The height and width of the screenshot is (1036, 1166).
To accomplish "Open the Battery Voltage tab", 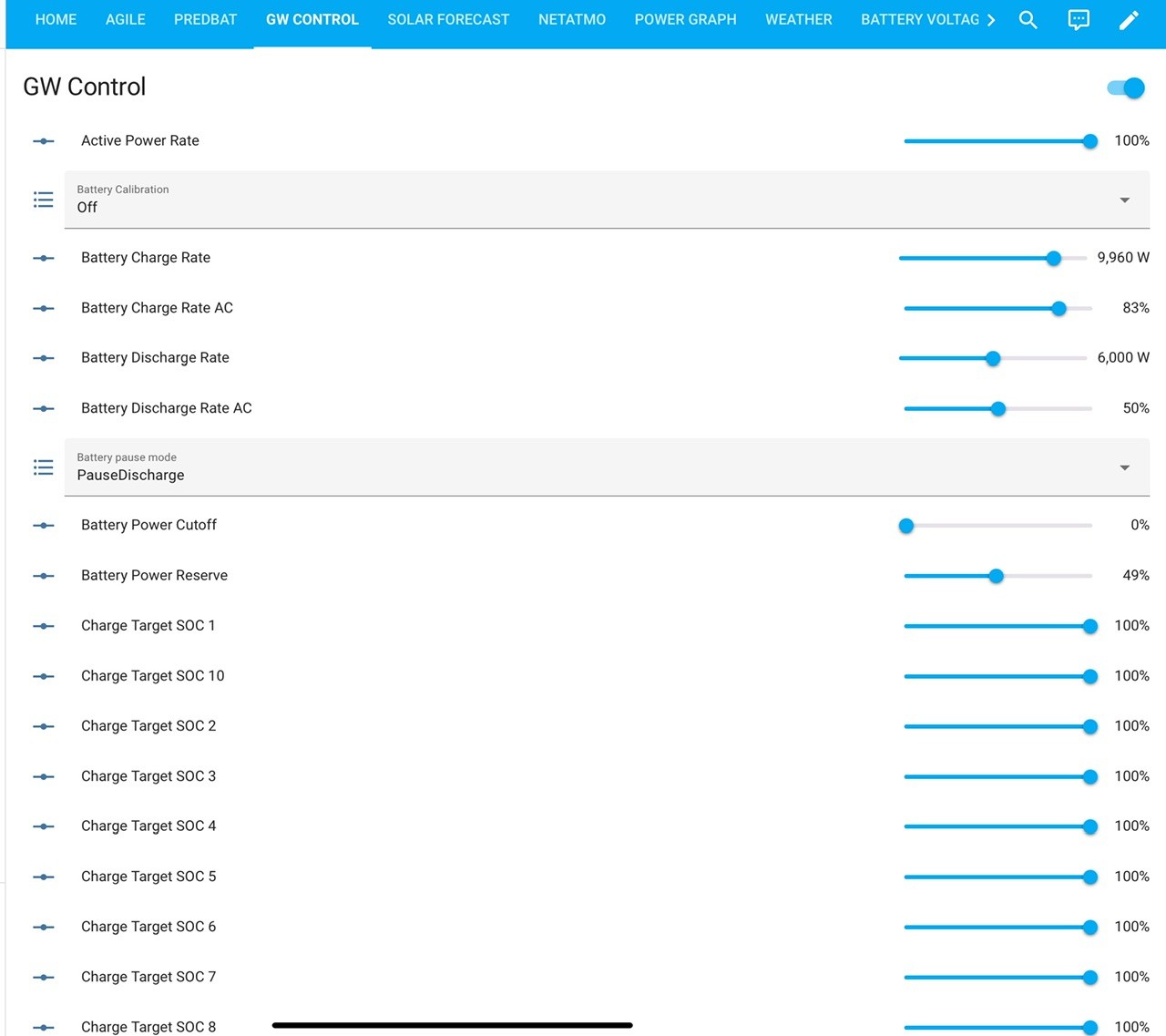I will pyautogui.click(x=920, y=20).
